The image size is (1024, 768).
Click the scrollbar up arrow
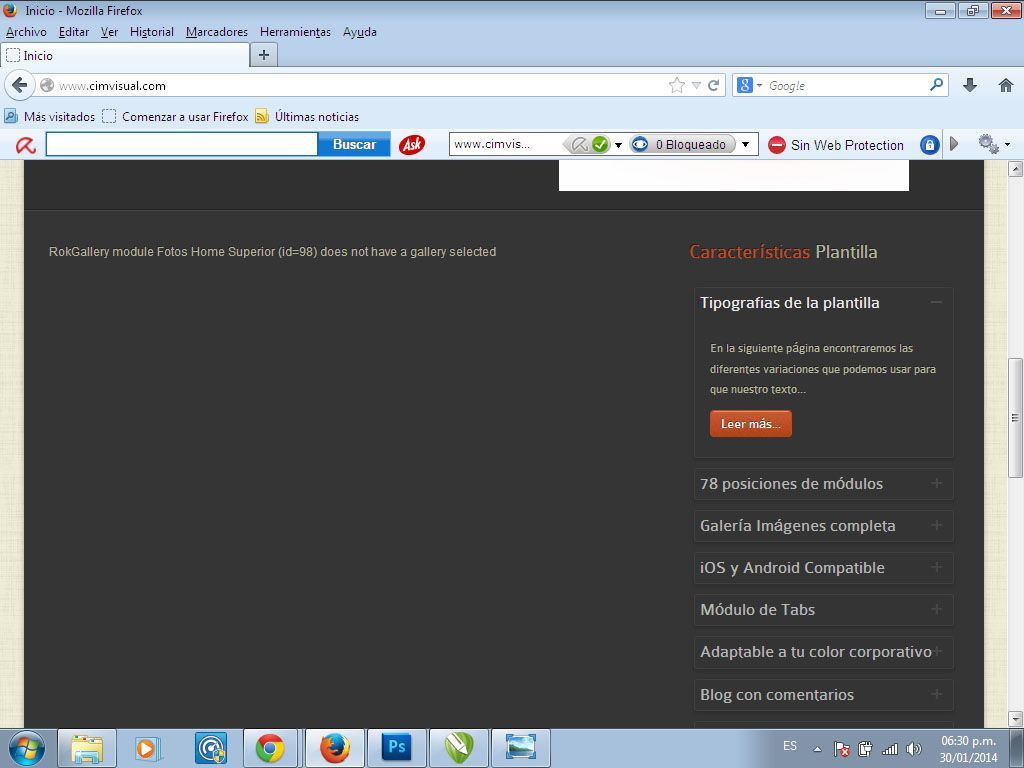click(1015, 169)
